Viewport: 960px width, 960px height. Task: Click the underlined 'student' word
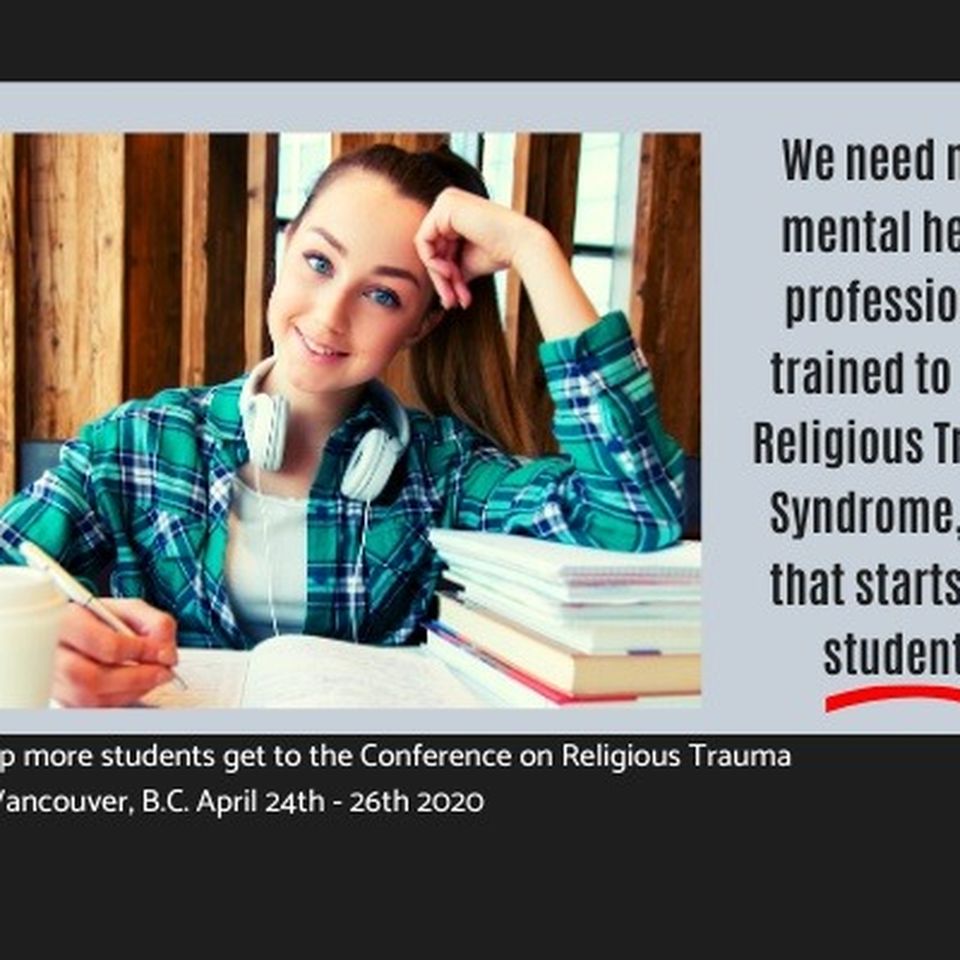(x=891, y=655)
